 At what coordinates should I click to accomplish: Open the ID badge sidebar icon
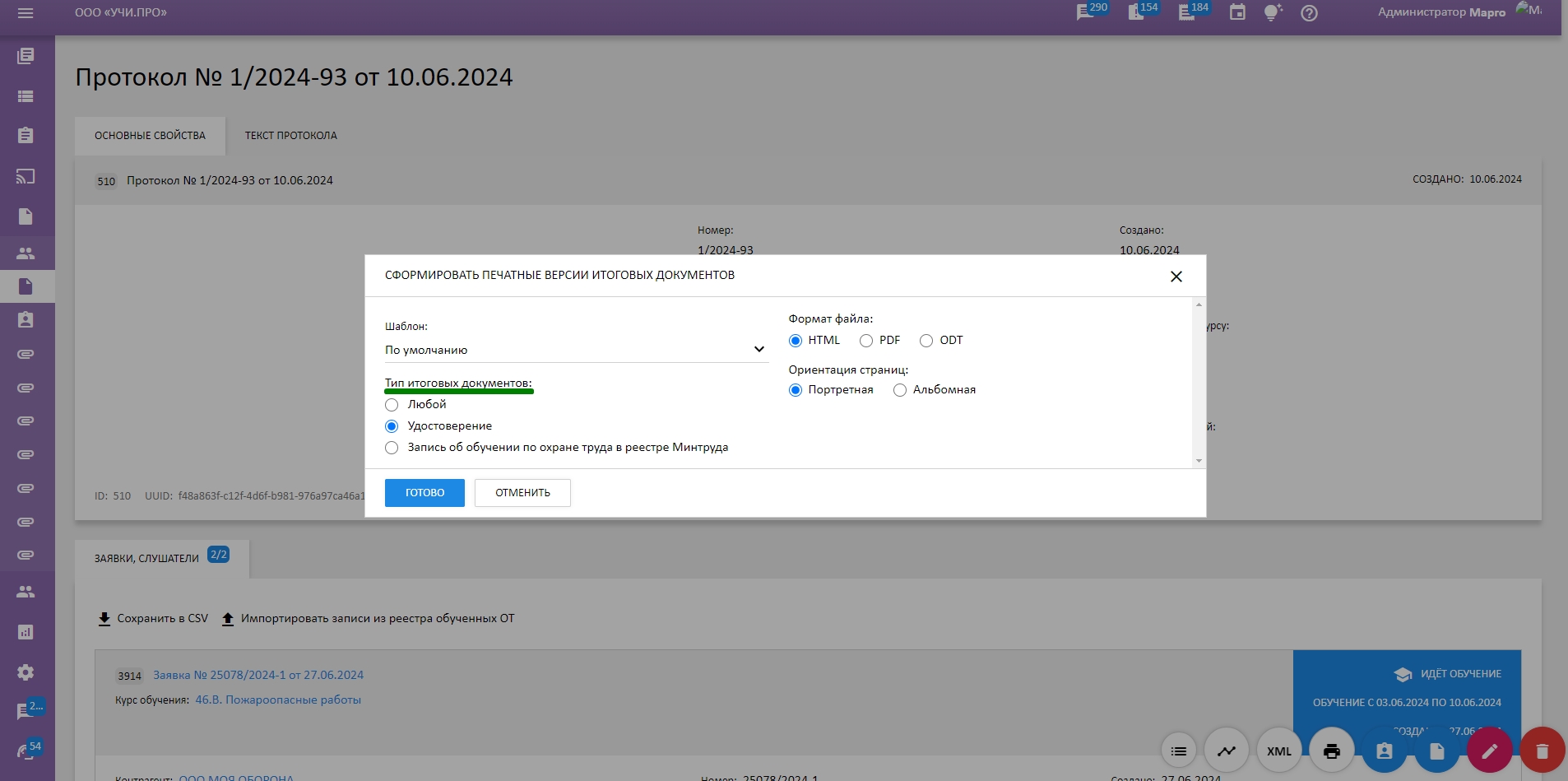[26, 319]
